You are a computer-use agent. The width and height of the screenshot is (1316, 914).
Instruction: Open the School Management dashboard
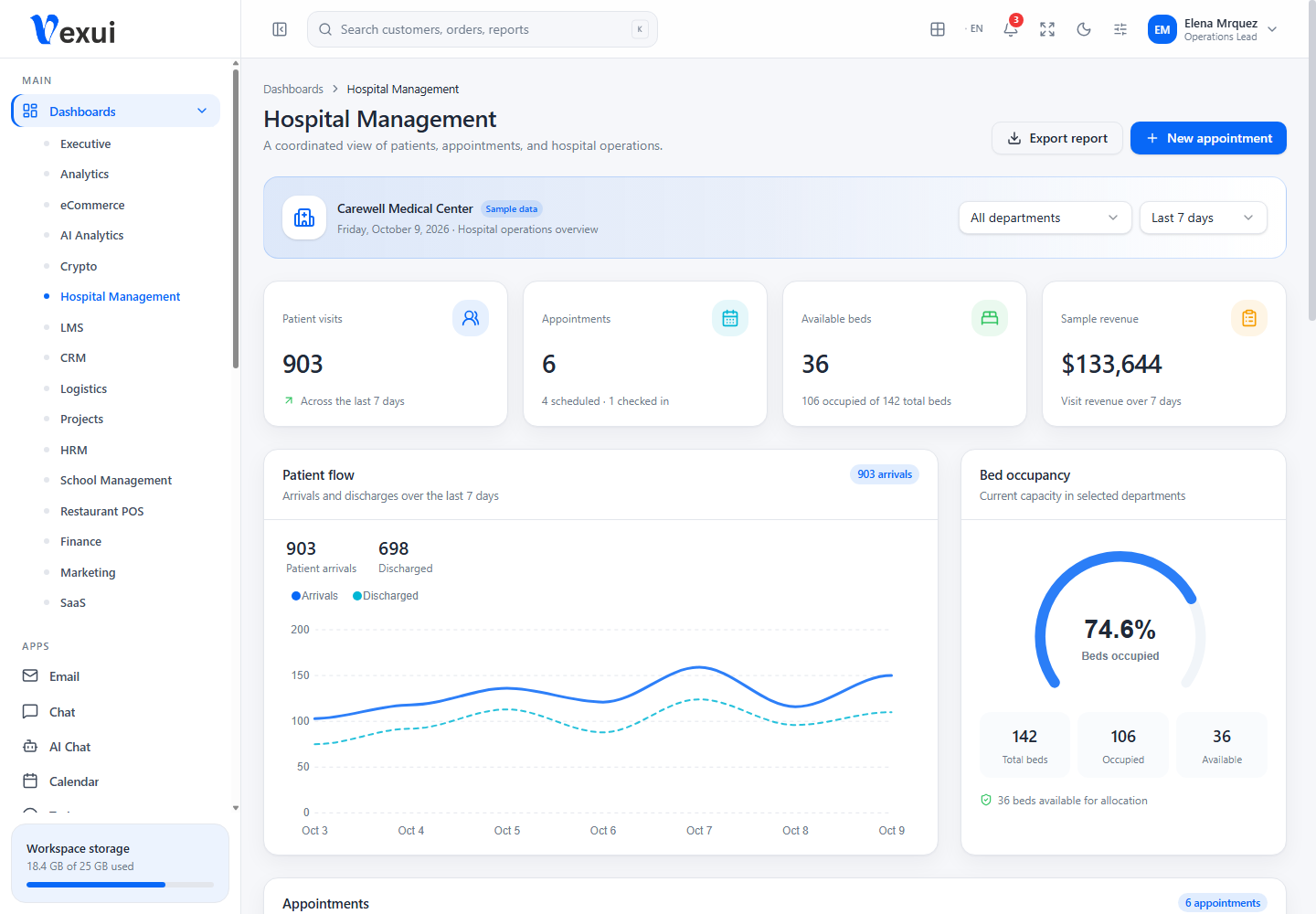(x=116, y=481)
